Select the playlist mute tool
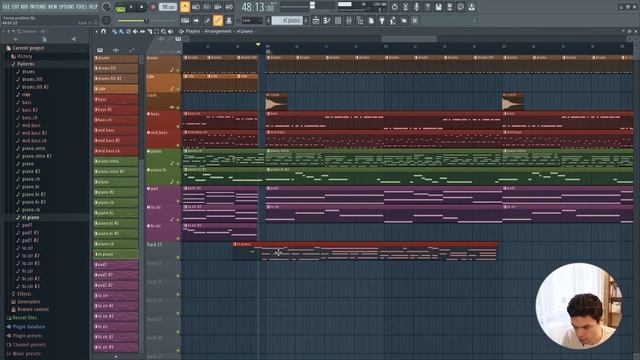 click(x=135, y=31)
